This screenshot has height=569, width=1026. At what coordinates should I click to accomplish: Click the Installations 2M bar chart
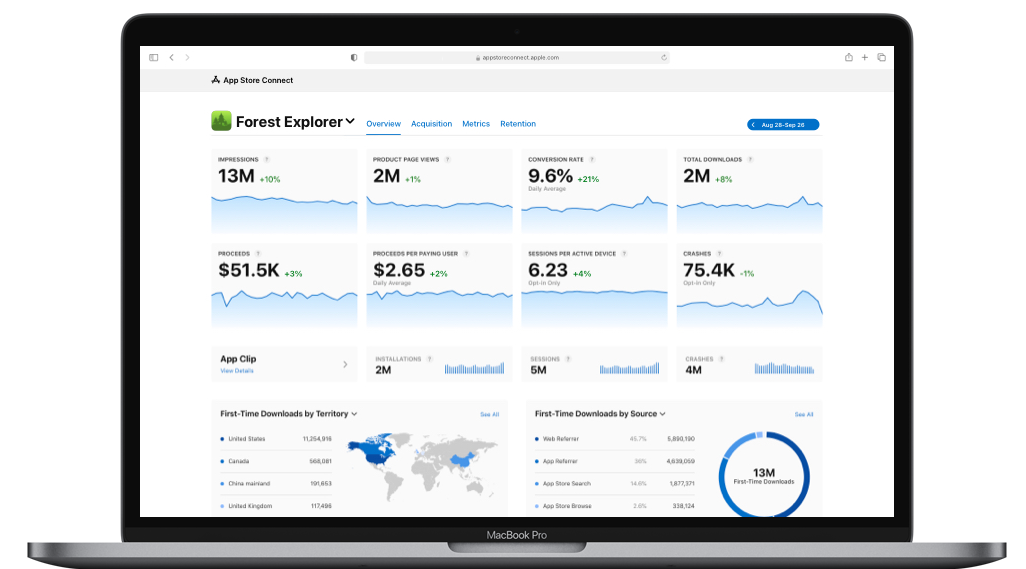pyautogui.click(x=474, y=368)
